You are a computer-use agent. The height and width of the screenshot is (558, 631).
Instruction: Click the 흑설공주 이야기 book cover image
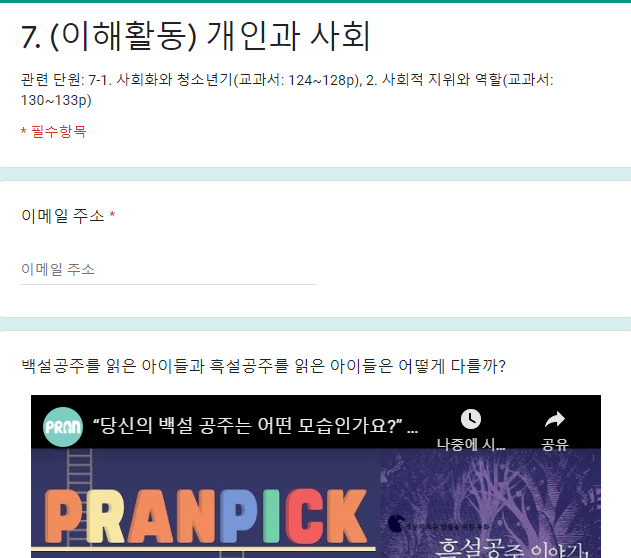coord(491,503)
